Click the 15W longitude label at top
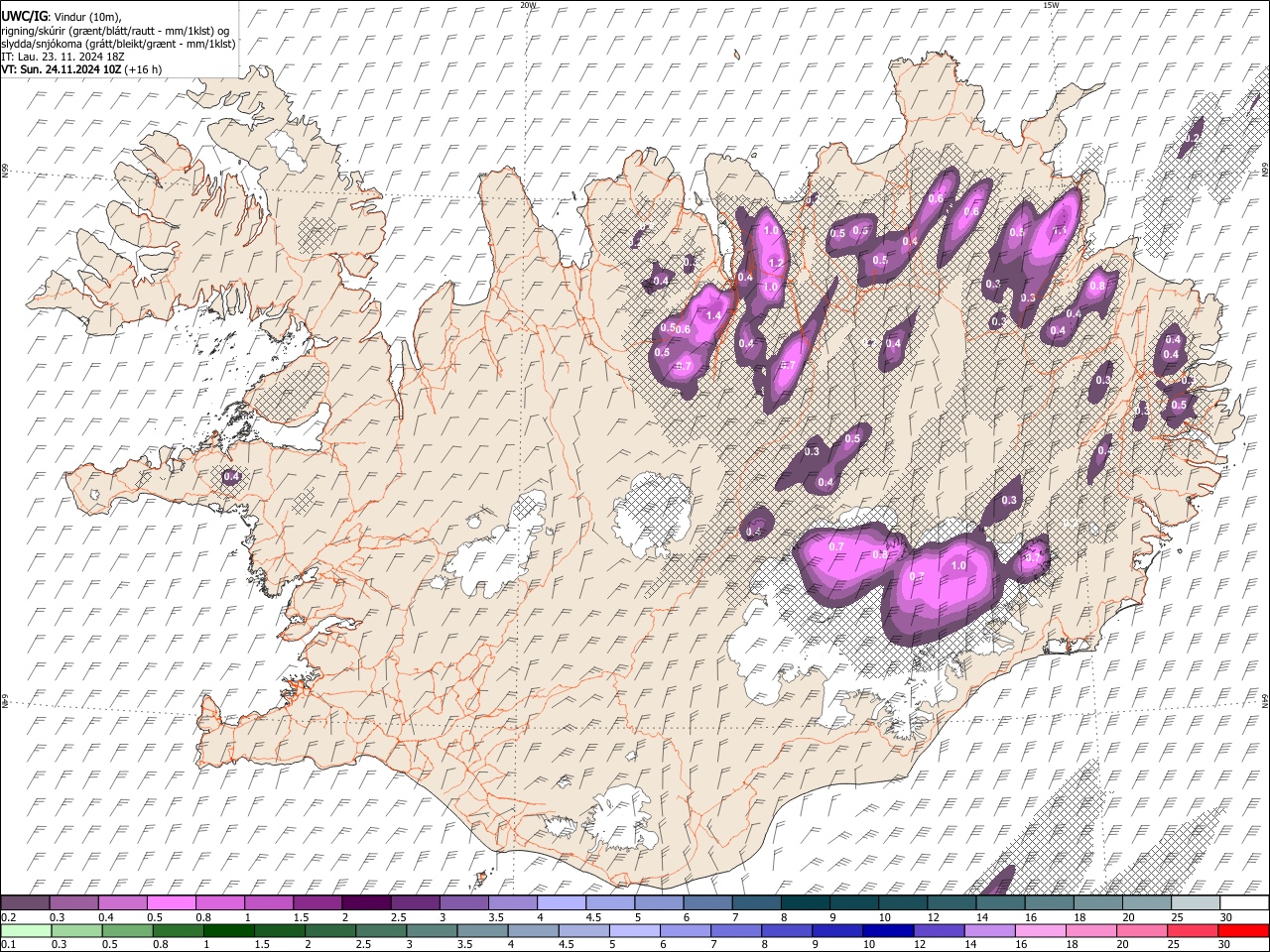1270x952 pixels. (1050, 5)
